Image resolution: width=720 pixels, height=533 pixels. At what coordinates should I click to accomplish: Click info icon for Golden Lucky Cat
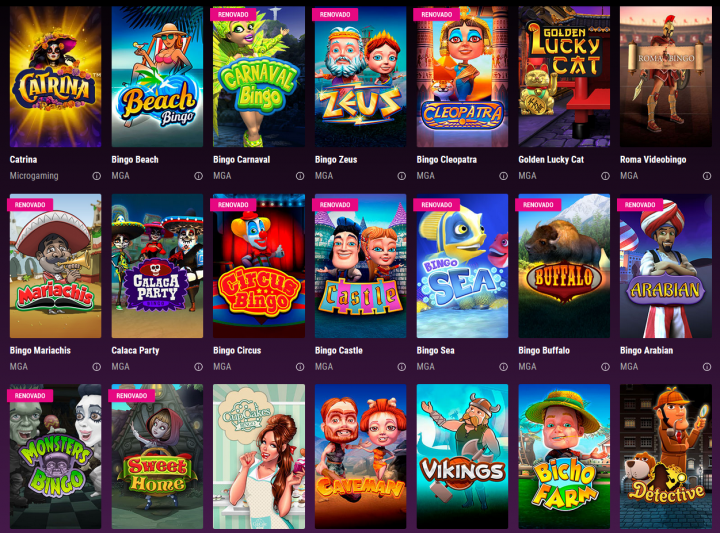[605, 176]
